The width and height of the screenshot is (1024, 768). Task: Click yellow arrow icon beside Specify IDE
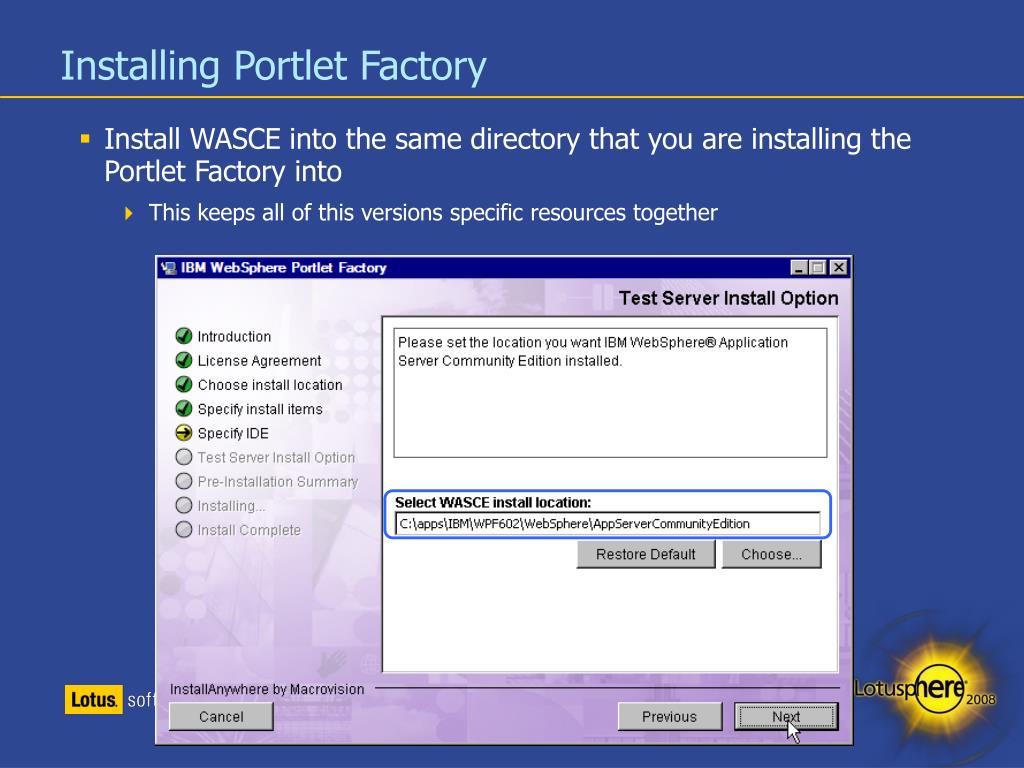(x=184, y=433)
